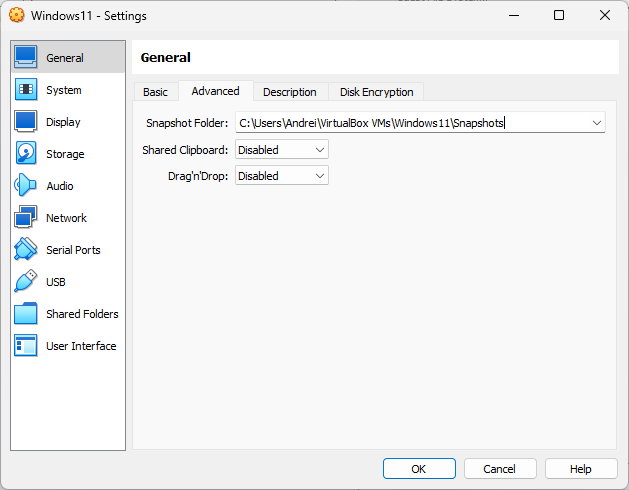Click the Cancel button
Screen dimensions: 629x490
(500, 469)
